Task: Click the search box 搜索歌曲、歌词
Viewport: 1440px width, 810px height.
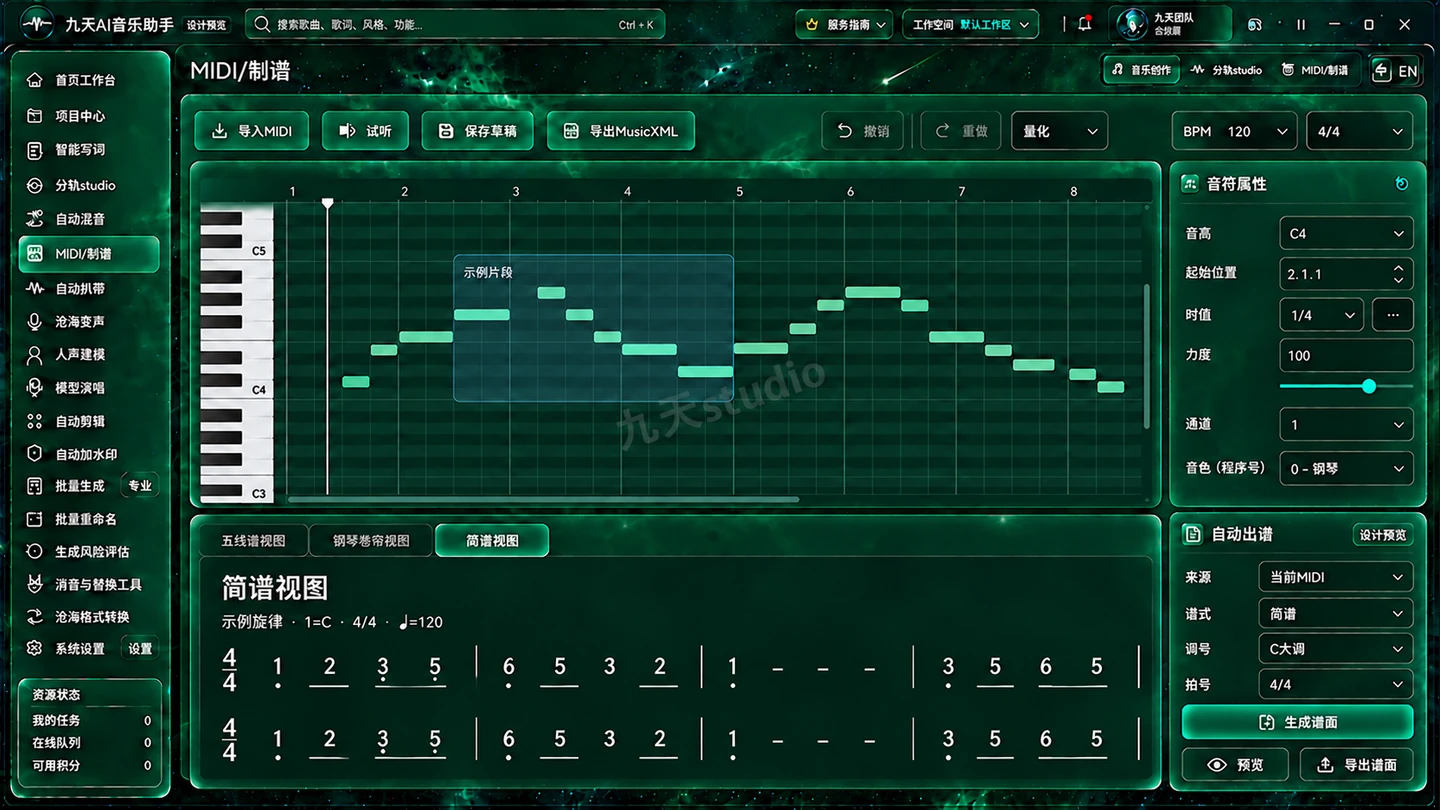Action: click(455, 25)
